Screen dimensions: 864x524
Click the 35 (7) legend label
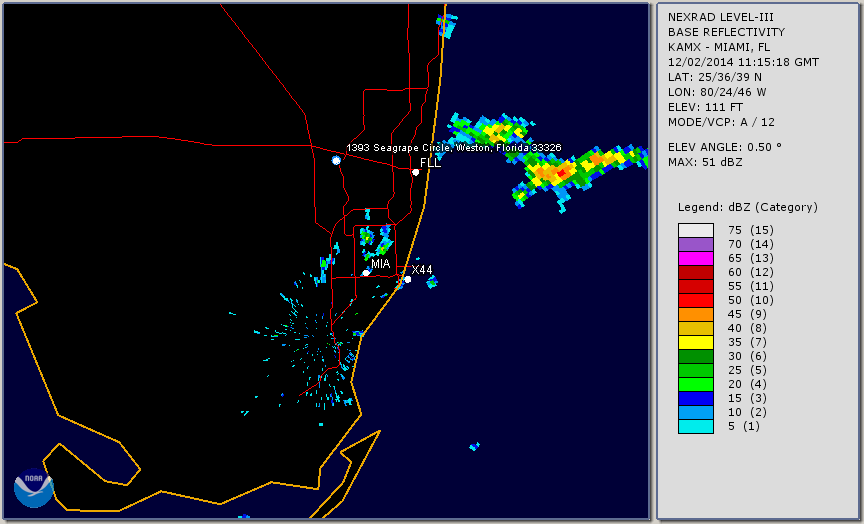[748, 342]
